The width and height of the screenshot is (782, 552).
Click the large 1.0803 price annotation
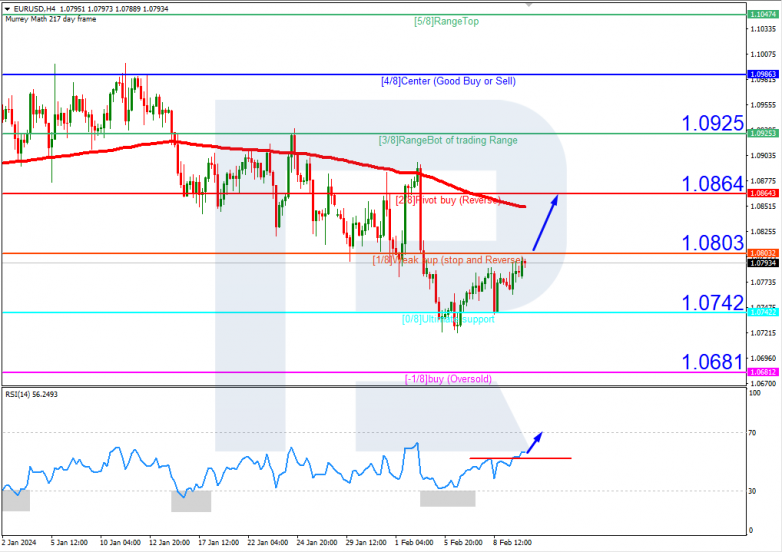[713, 243]
